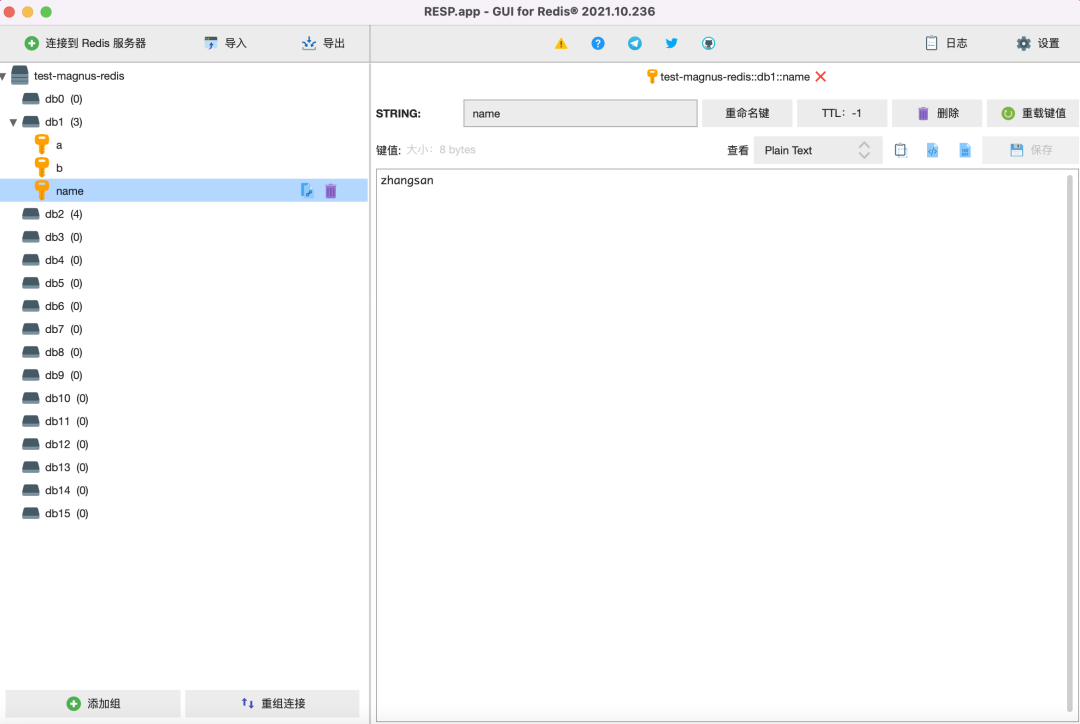Click the blue code file icon beside view selector

click(933, 150)
